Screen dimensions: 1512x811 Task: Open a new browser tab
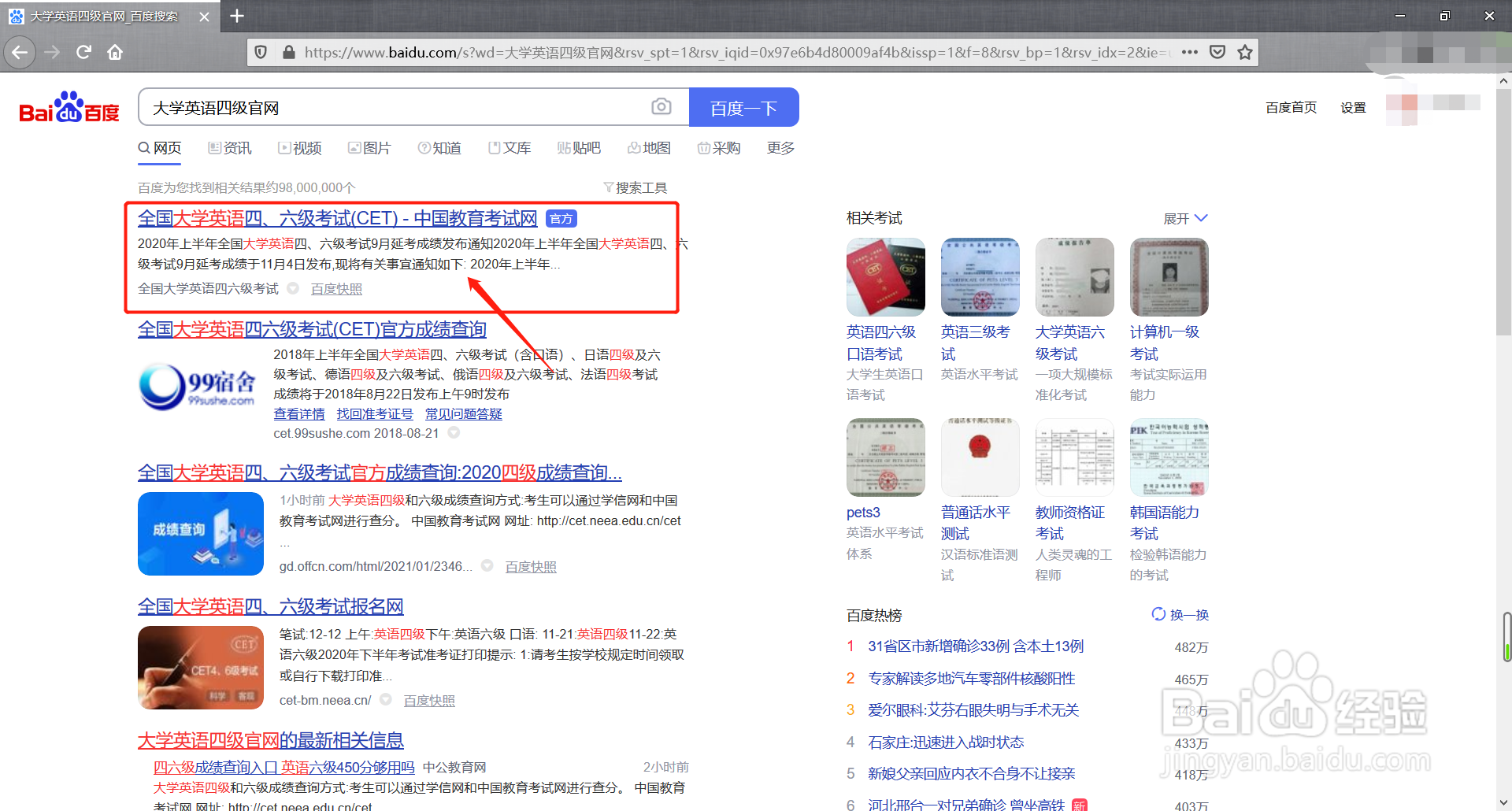tap(237, 16)
